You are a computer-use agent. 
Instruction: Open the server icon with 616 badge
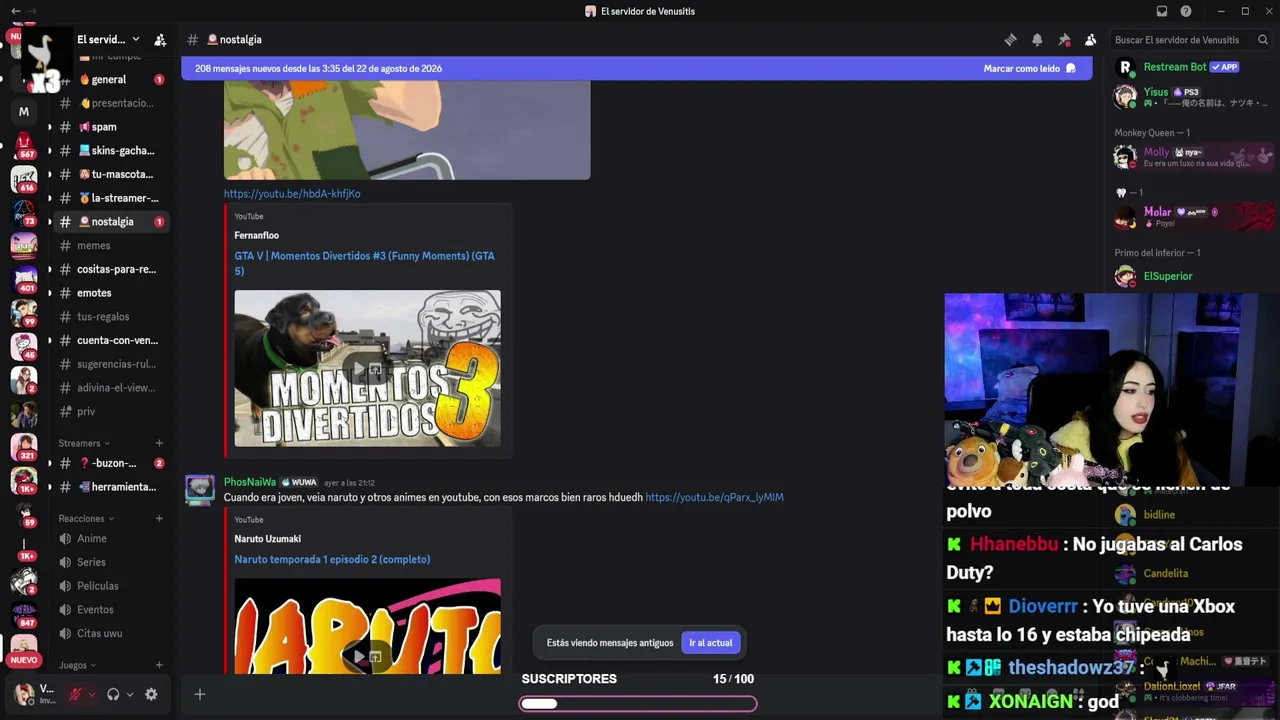[x=24, y=179]
